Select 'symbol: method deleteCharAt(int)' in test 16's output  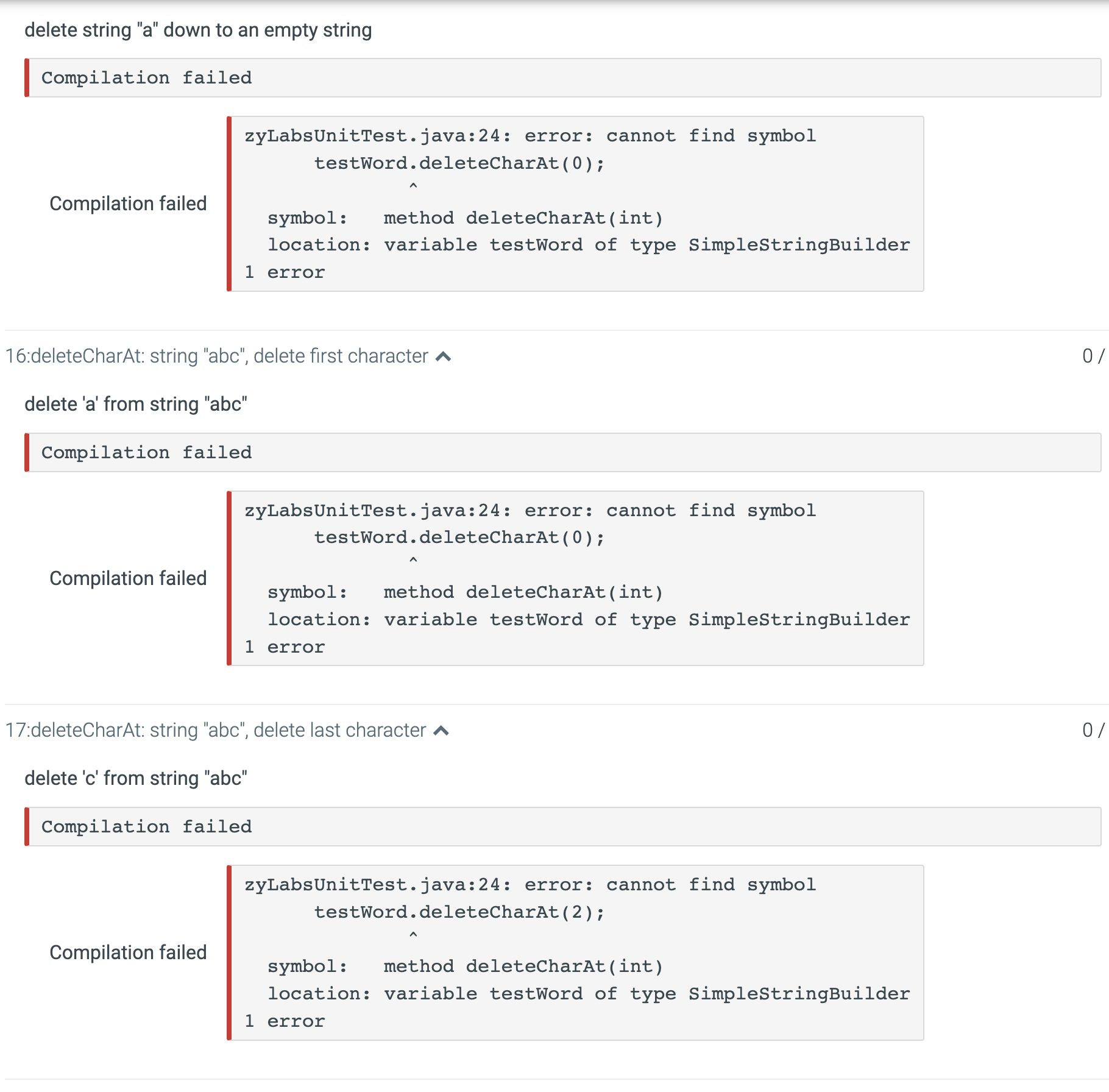tap(465, 592)
